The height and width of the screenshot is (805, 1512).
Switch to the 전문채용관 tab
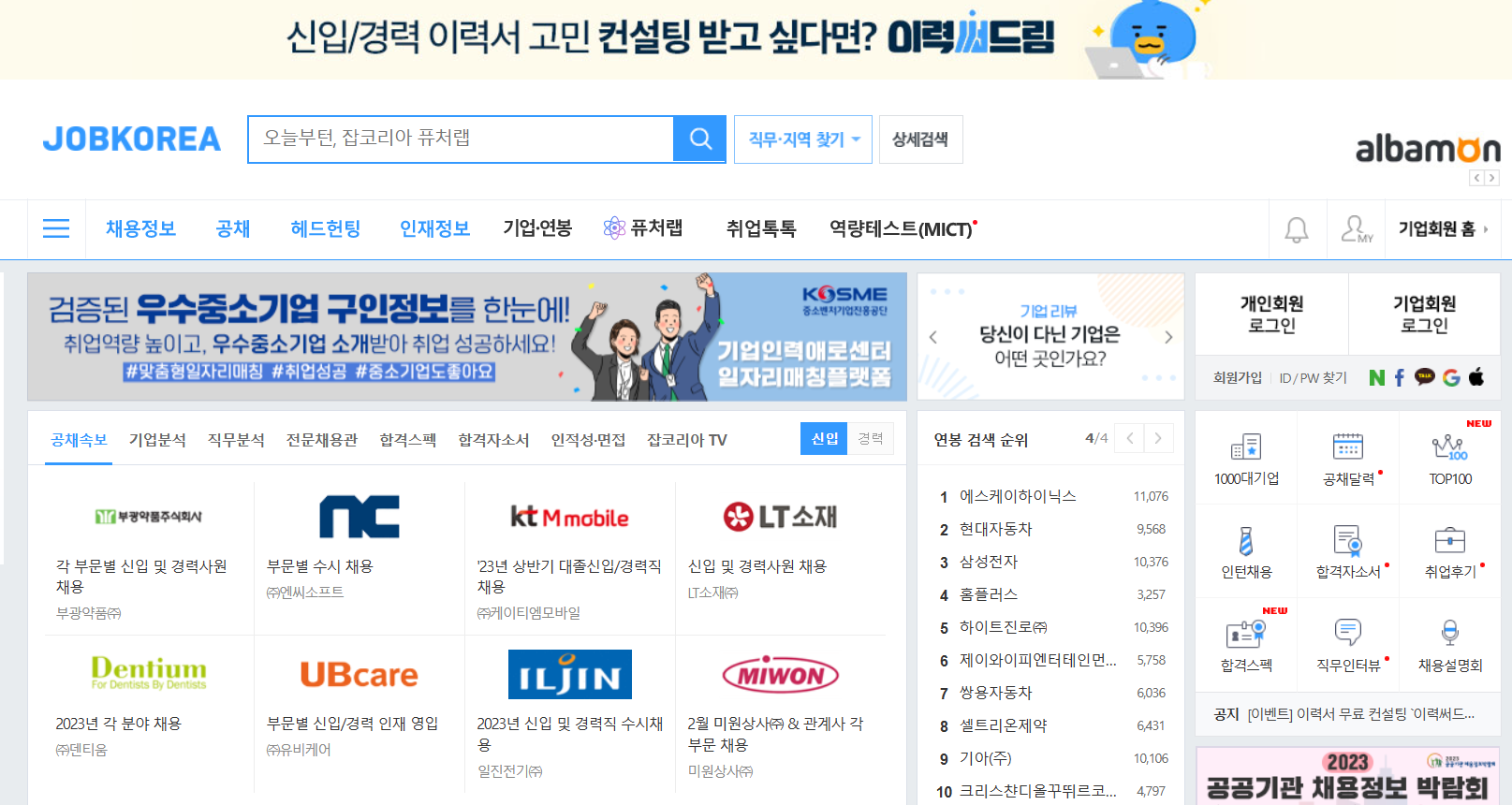[x=322, y=440]
